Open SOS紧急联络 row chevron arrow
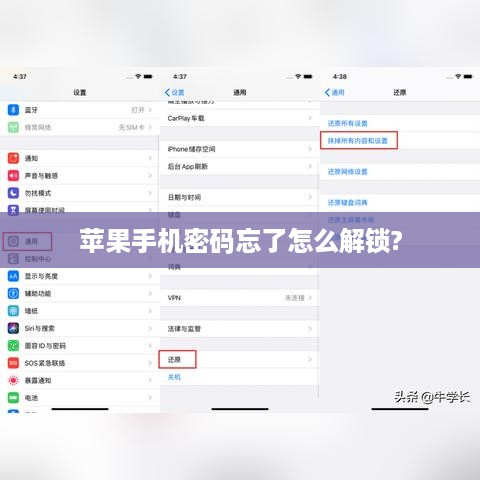 [x=150, y=363]
